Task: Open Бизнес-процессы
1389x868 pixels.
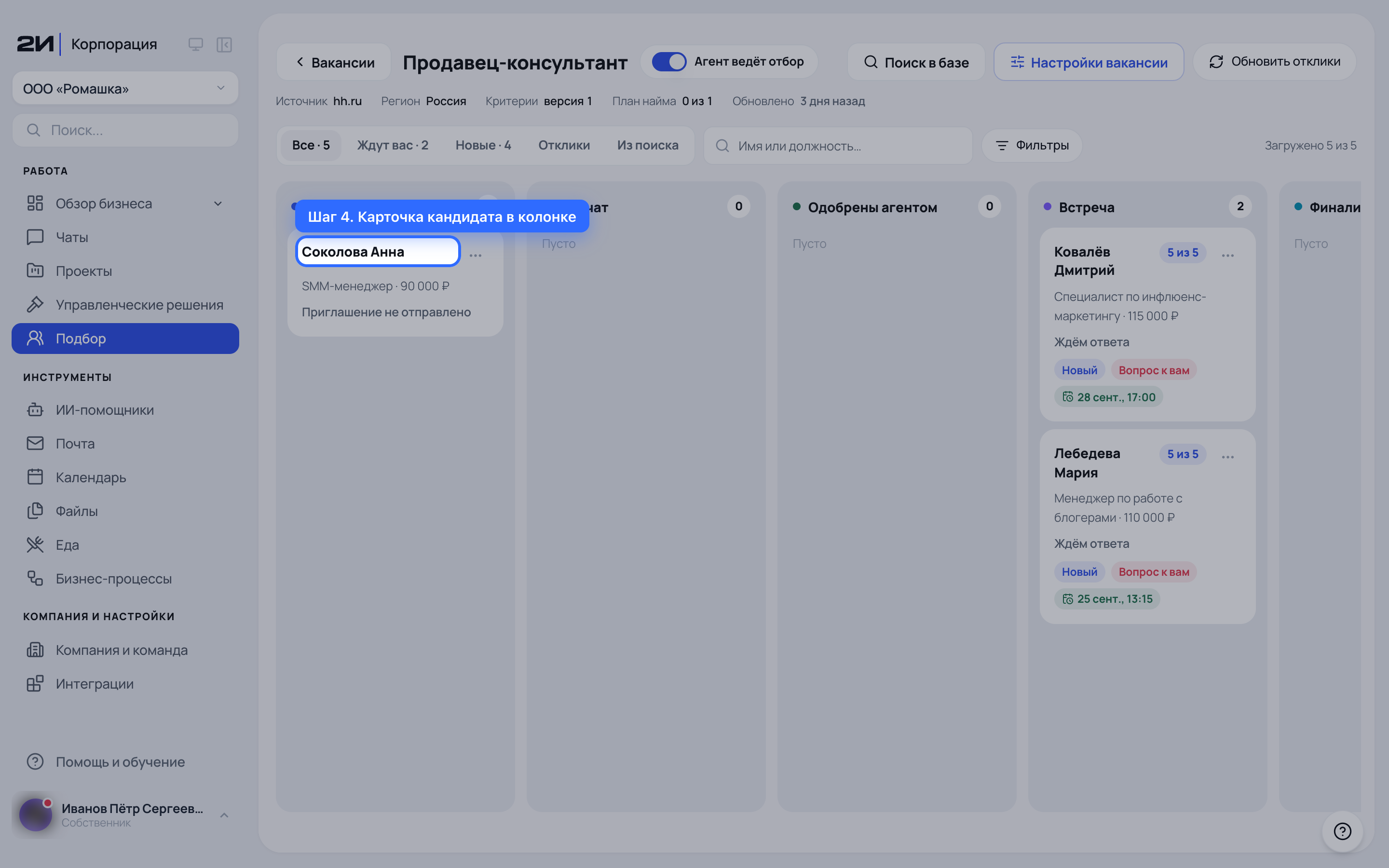Action: pos(125,579)
